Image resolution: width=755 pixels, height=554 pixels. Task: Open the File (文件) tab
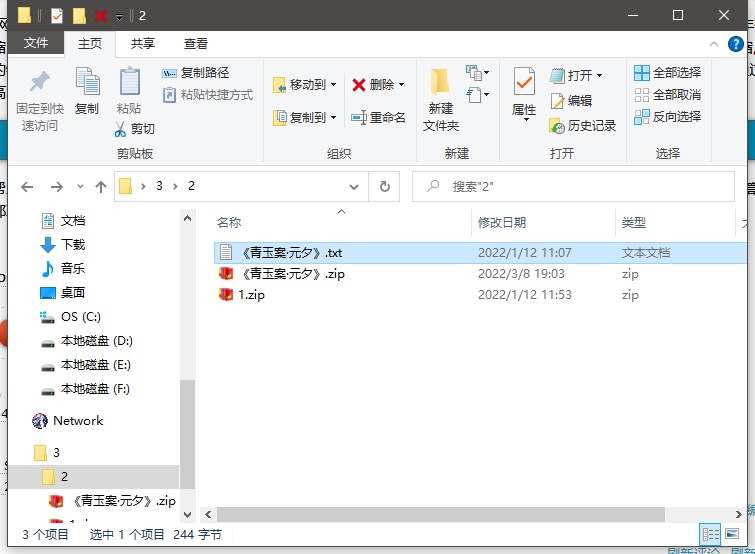pos(36,43)
